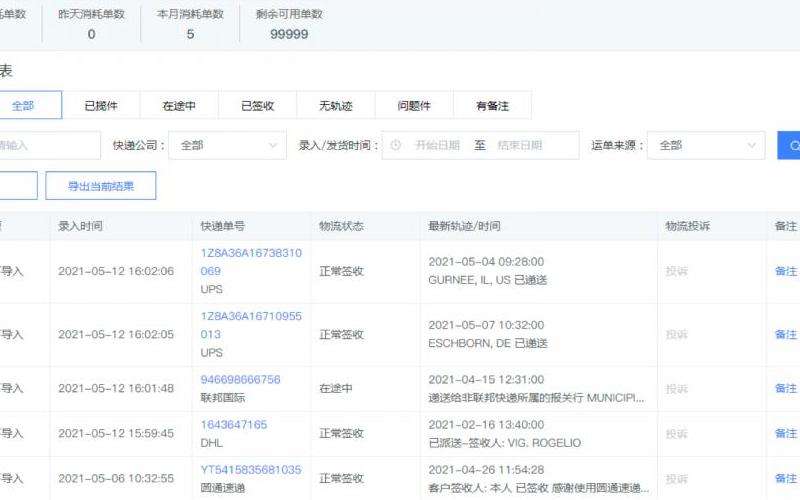
Task: Open tracking number YT5415835681035
Action: point(251,469)
